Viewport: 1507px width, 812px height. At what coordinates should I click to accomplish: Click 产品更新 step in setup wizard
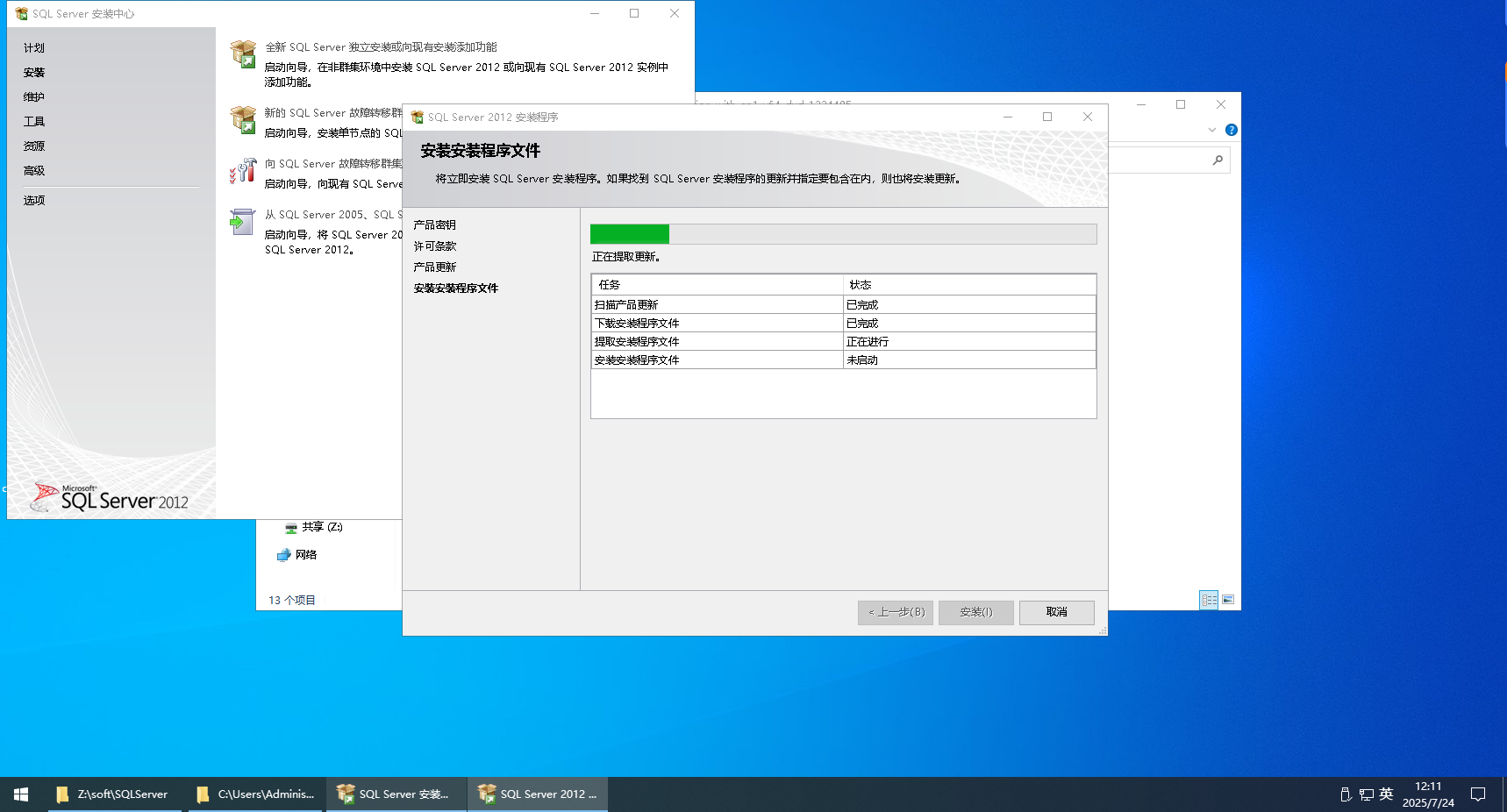click(435, 267)
